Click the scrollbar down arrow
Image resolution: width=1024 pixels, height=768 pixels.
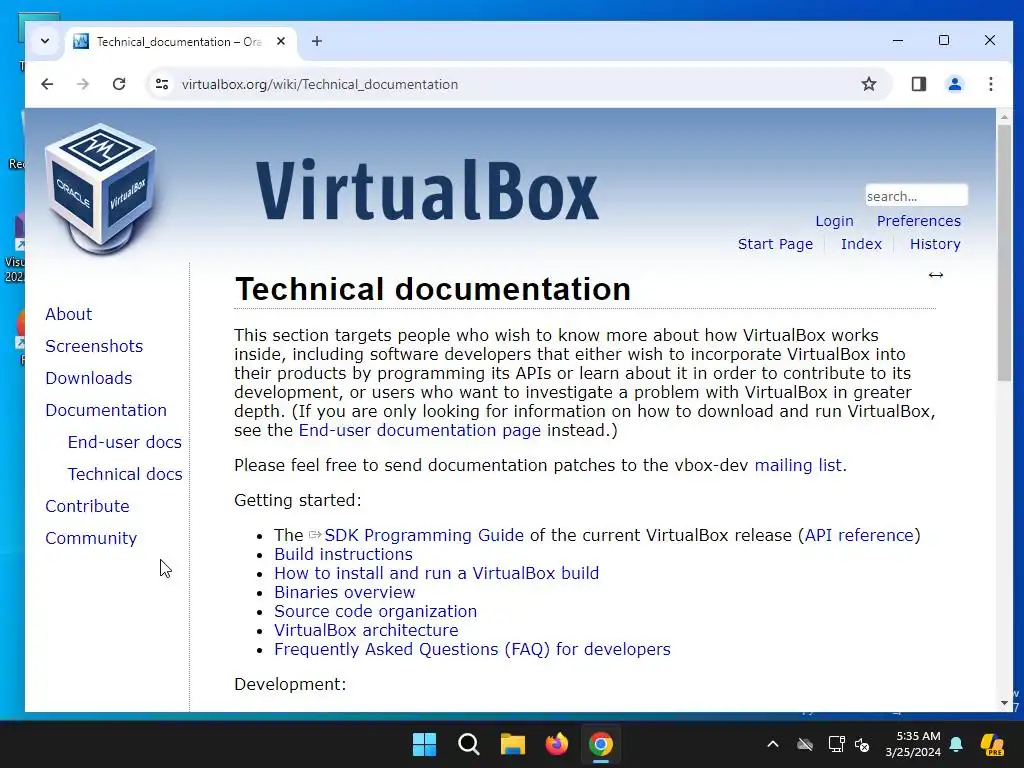pos(1004,703)
